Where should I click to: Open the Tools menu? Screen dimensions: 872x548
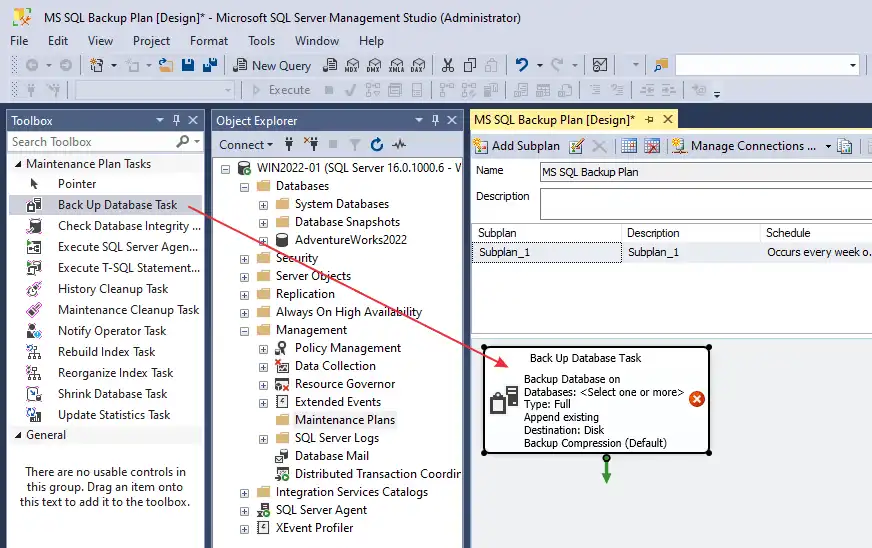tap(261, 41)
